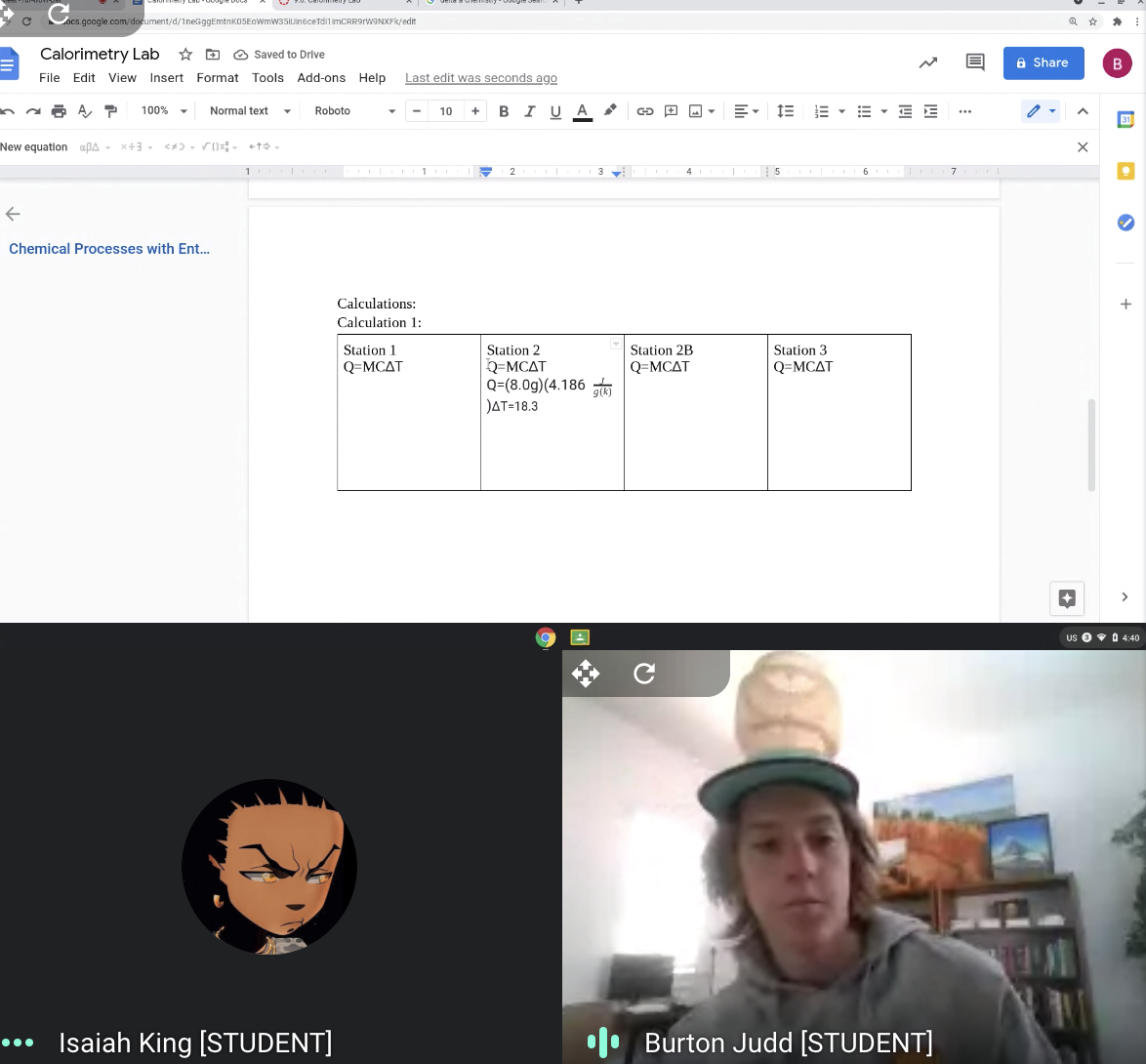Increase font size with plus
1146x1064 pixels.
coord(475,111)
